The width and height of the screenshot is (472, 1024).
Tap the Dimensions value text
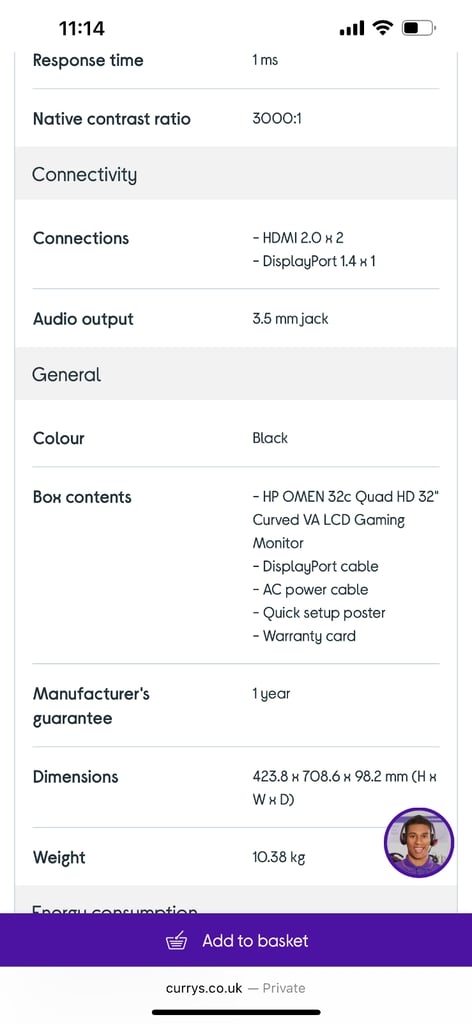pos(345,788)
